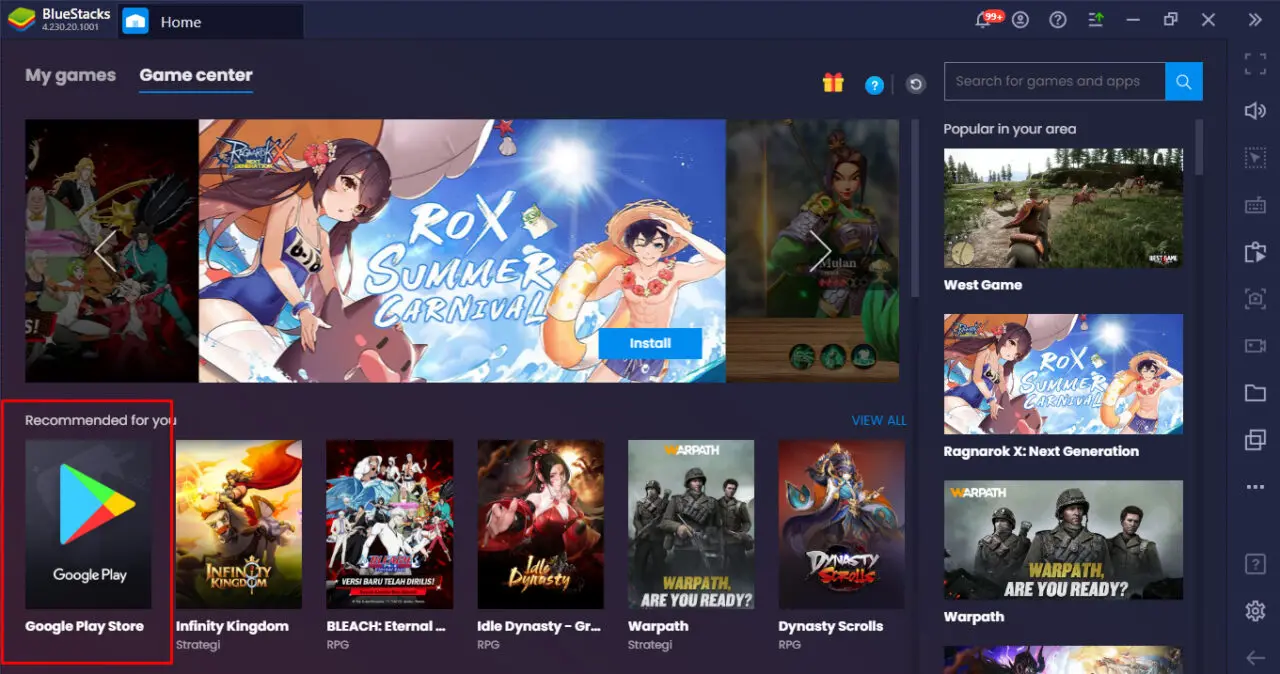This screenshot has height=674, width=1280.
Task: Open the Idle Dynasty game tile
Action: pyautogui.click(x=541, y=524)
